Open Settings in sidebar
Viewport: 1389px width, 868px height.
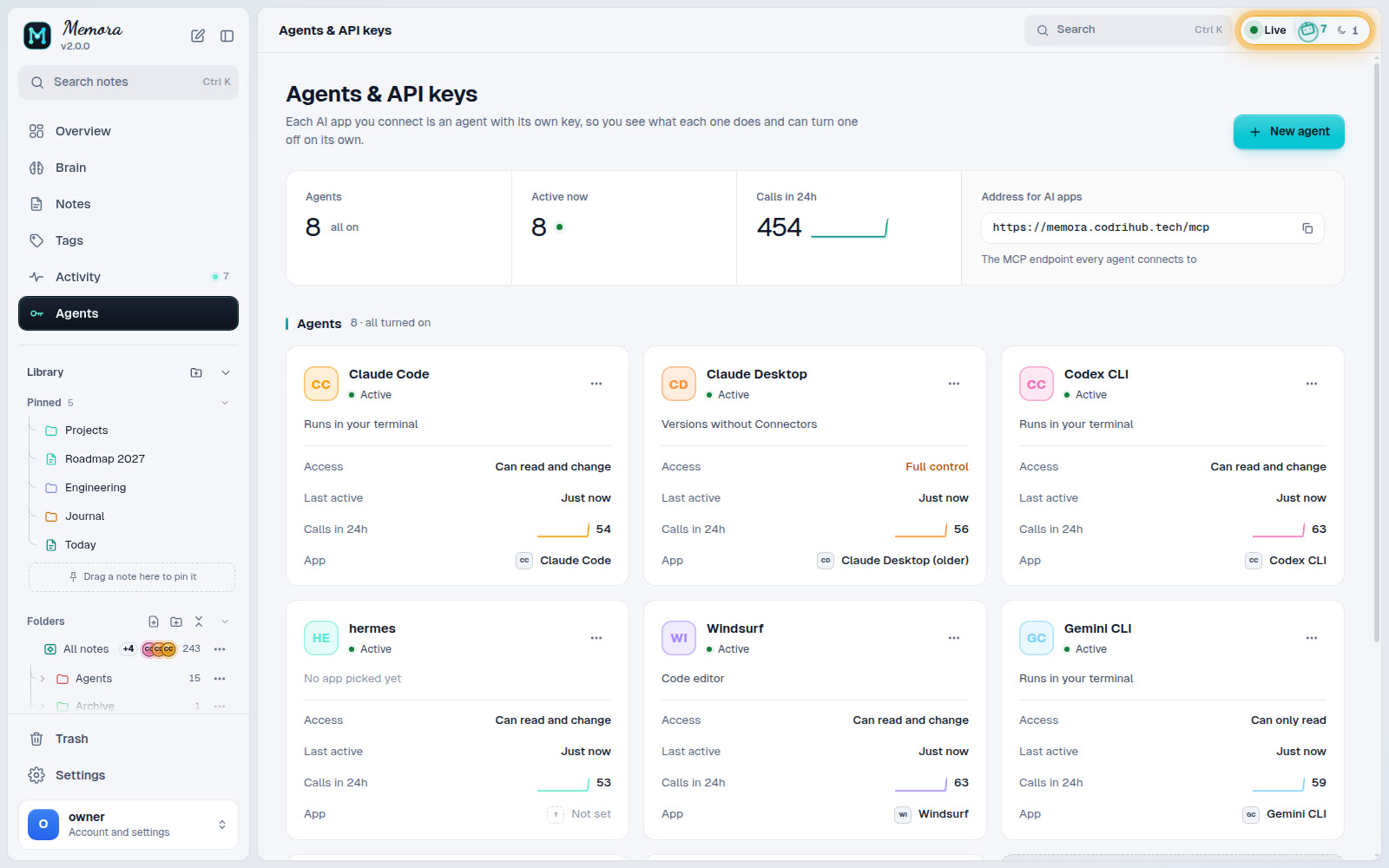tap(128, 775)
